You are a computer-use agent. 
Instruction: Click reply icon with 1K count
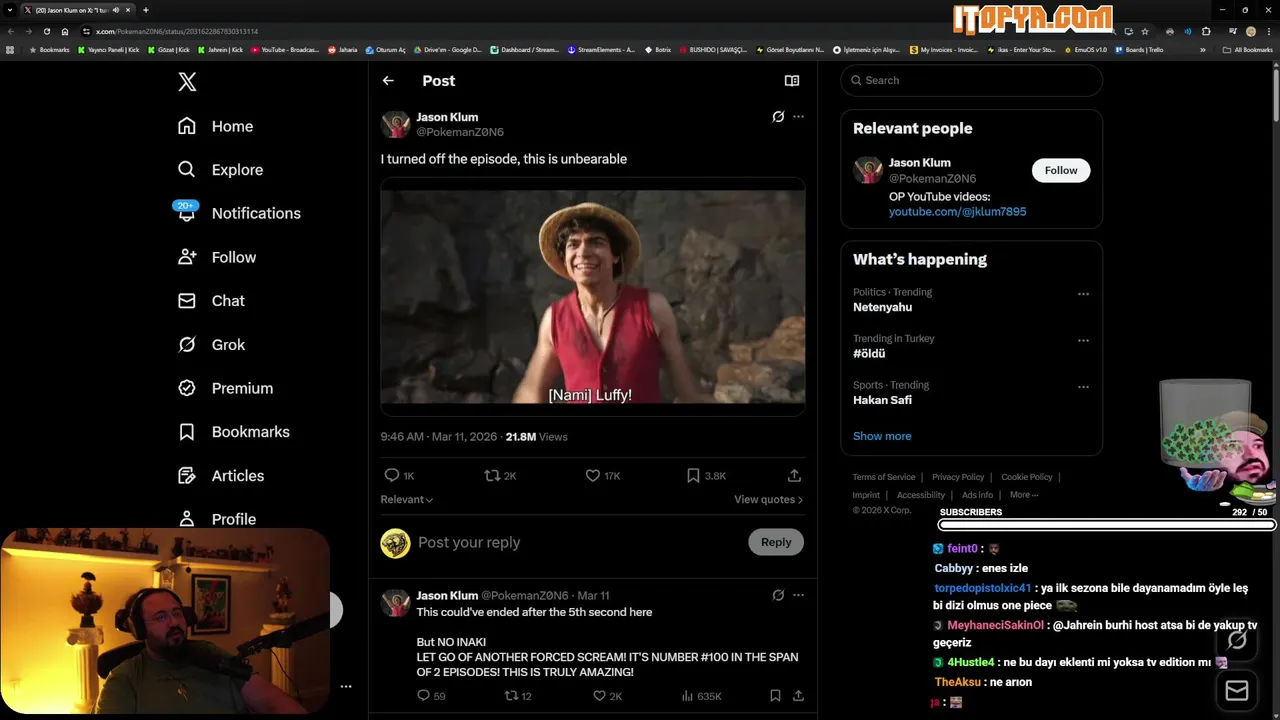[x=399, y=476]
